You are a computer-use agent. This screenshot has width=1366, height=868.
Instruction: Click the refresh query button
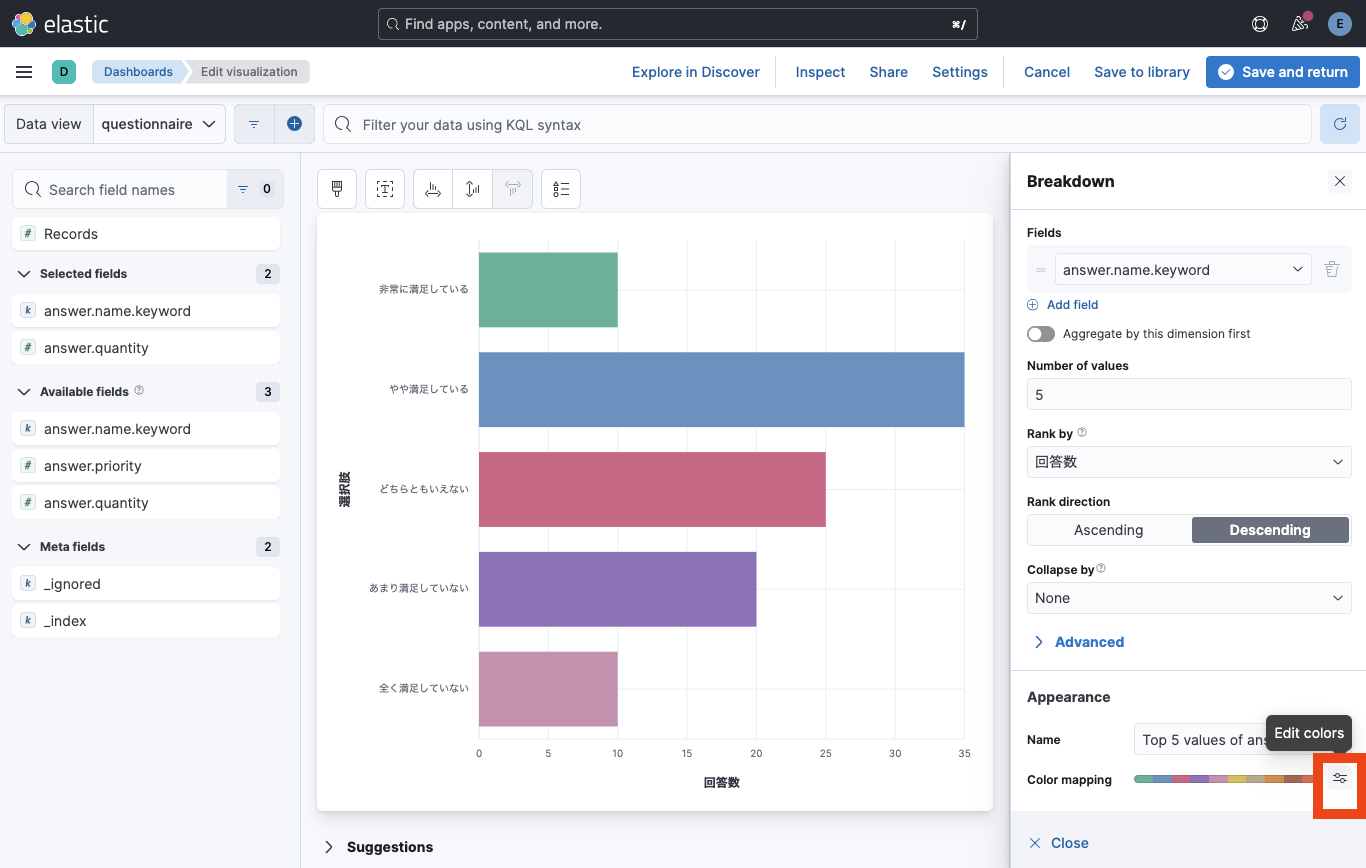coord(1340,124)
